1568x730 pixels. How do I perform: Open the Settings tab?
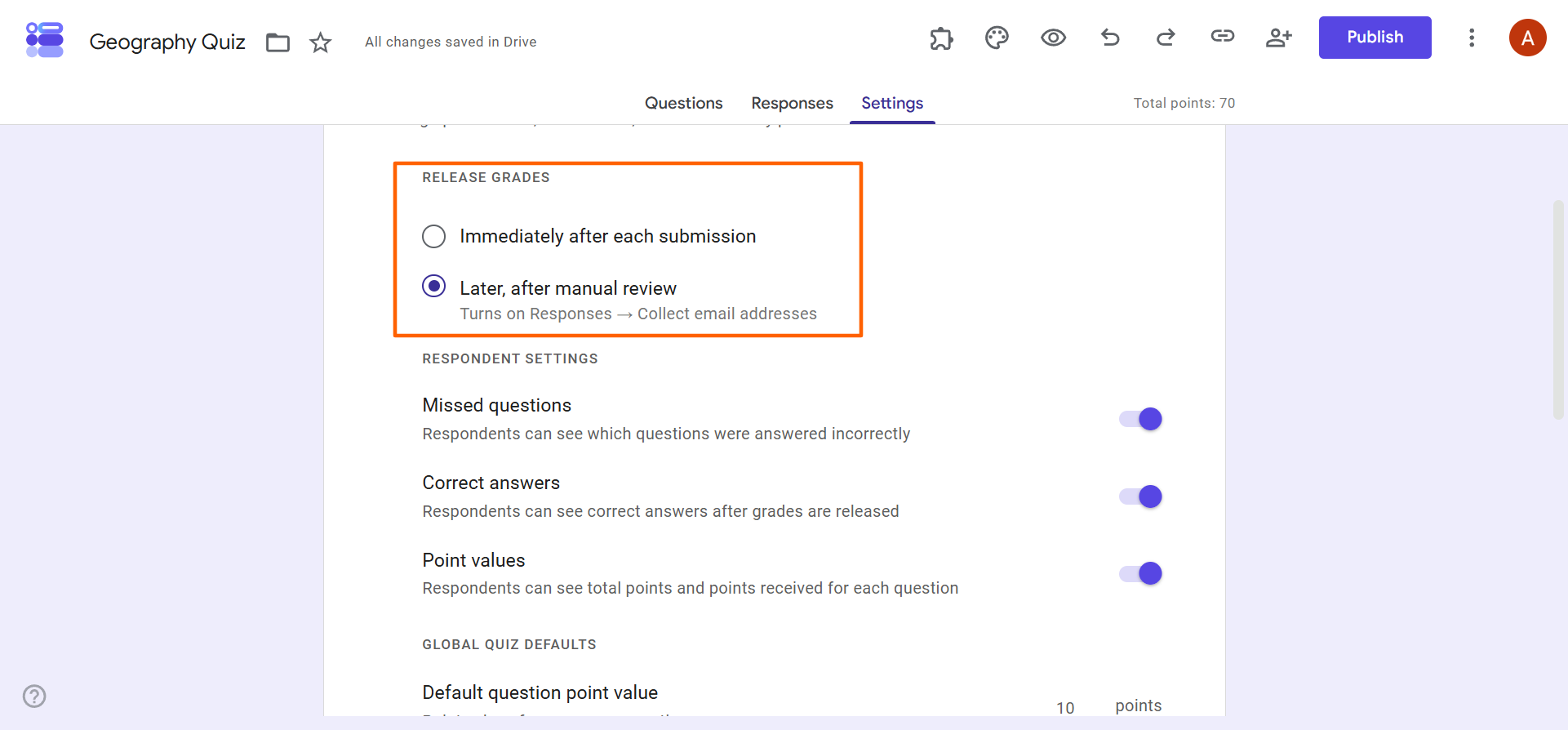(x=892, y=103)
